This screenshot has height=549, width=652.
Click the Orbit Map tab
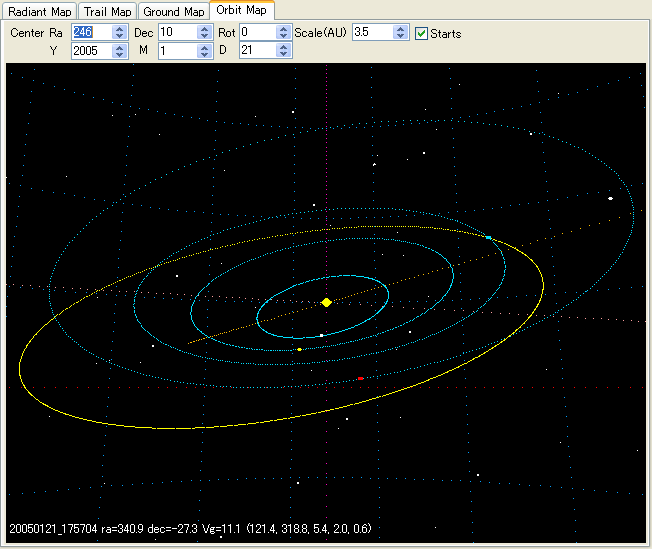click(241, 11)
